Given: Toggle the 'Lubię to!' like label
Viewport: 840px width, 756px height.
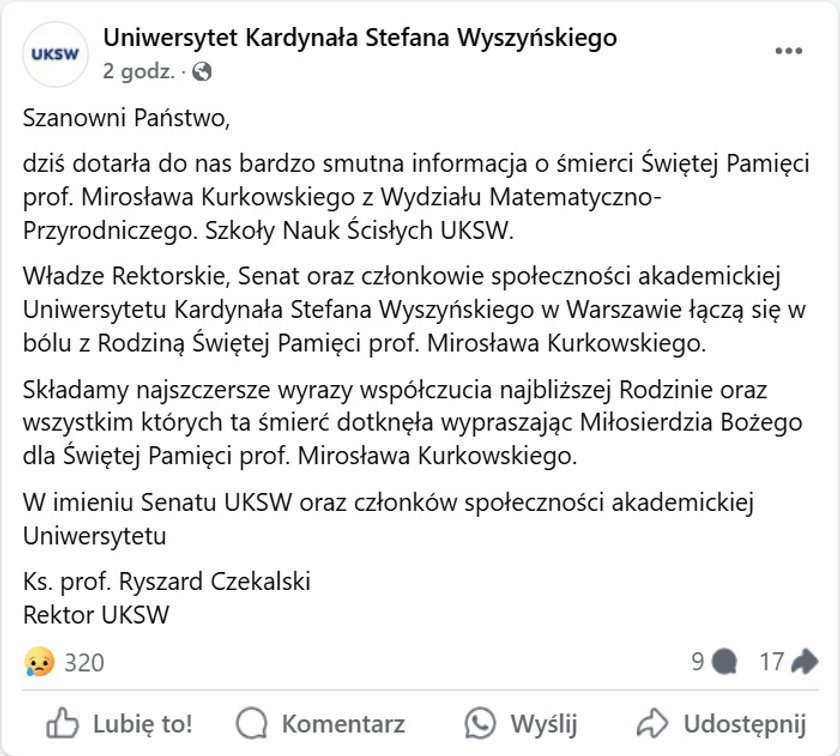Looking at the screenshot, I should (x=142, y=724).
